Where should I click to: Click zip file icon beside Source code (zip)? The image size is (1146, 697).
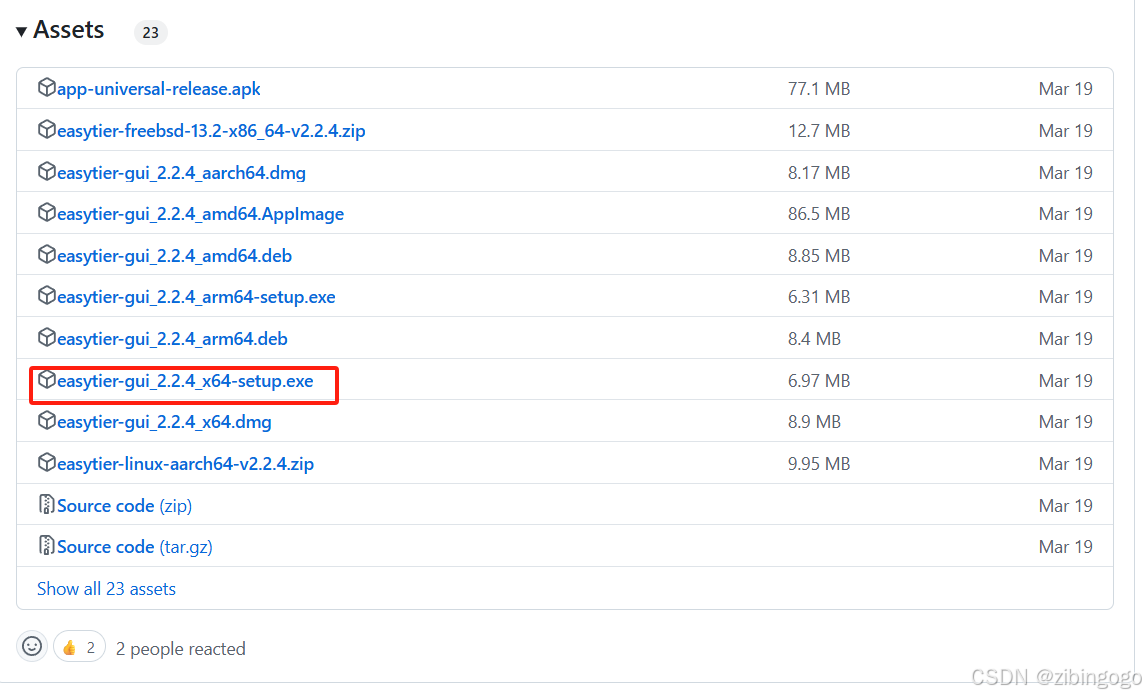(46, 504)
